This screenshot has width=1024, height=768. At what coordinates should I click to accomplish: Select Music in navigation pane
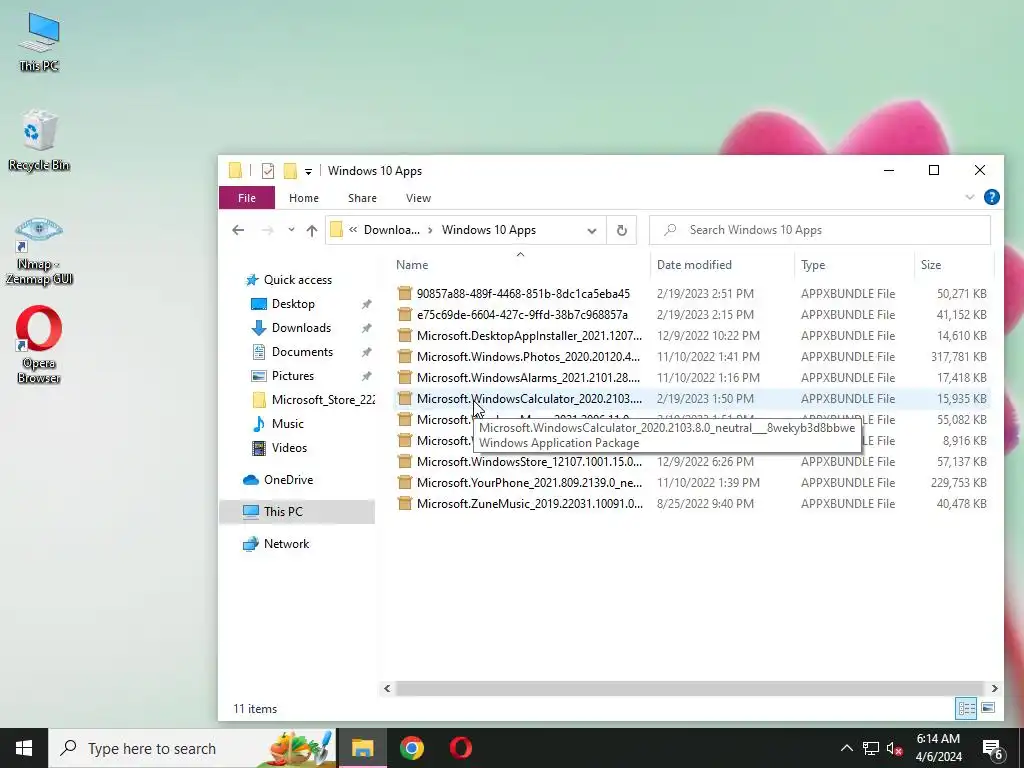pos(287,424)
